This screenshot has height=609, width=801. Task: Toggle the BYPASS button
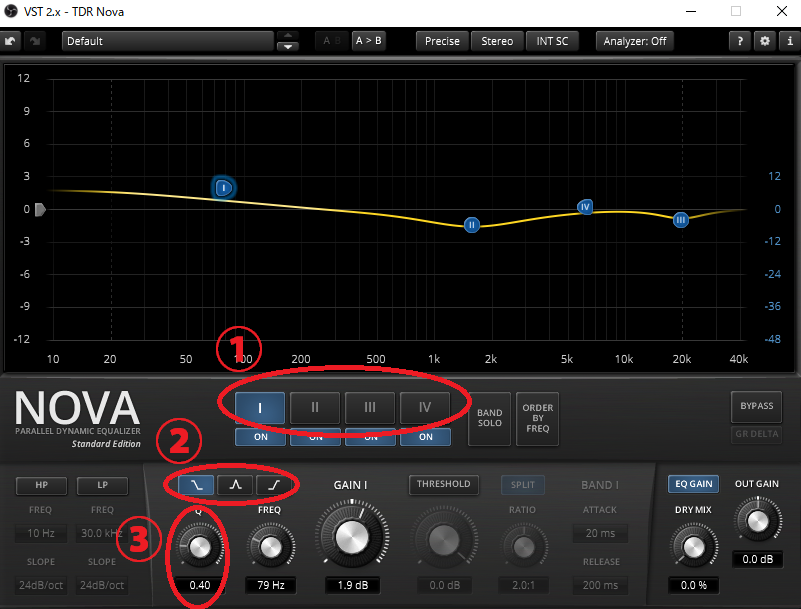pos(757,407)
